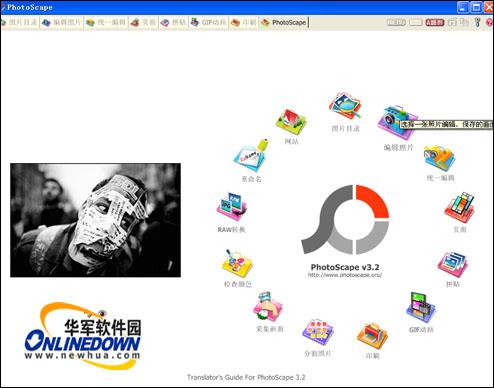Switch to the 编辑照片 tab at top
Viewport: 494px width, 388px height.
tap(62, 23)
